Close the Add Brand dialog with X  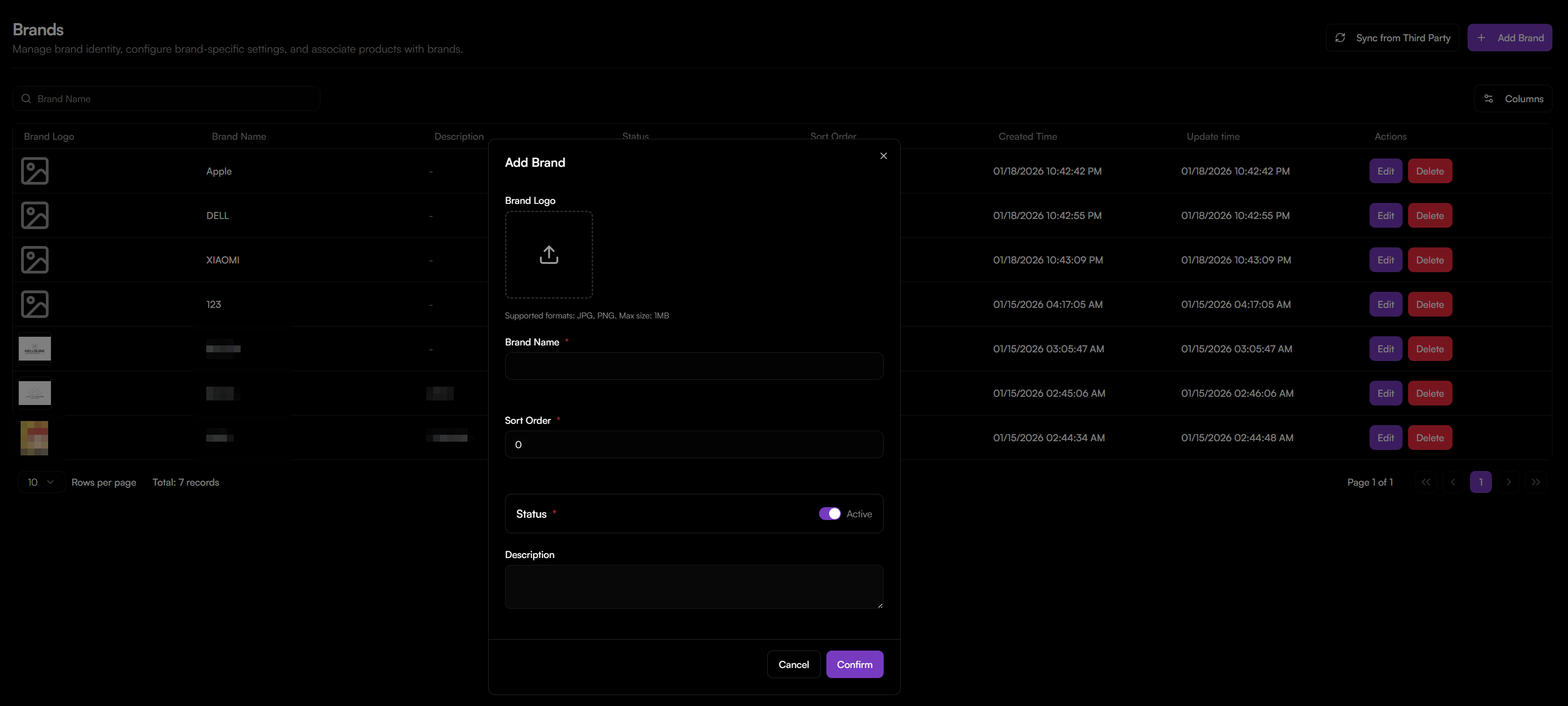tap(883, 156)
